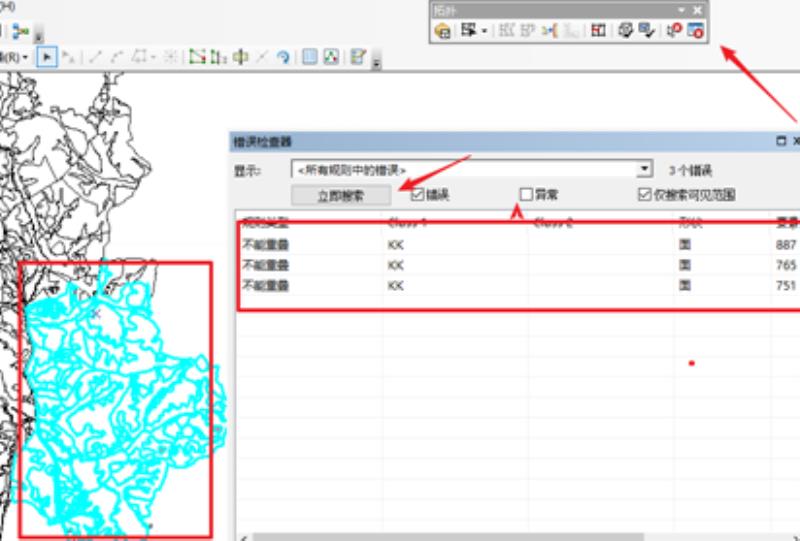Click the horizontal scrollbar in Error Inspector
The image size is (800, 541).
click(449, 537)
